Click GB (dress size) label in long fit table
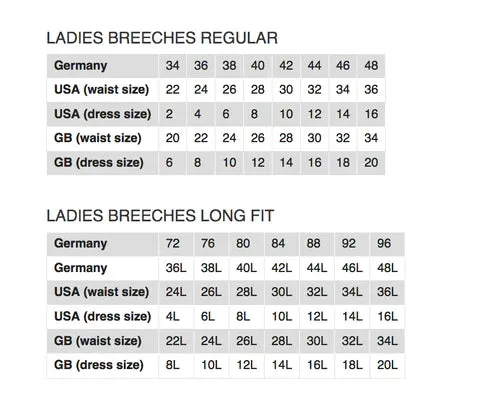The image size is (480, 407). [99, 365]
